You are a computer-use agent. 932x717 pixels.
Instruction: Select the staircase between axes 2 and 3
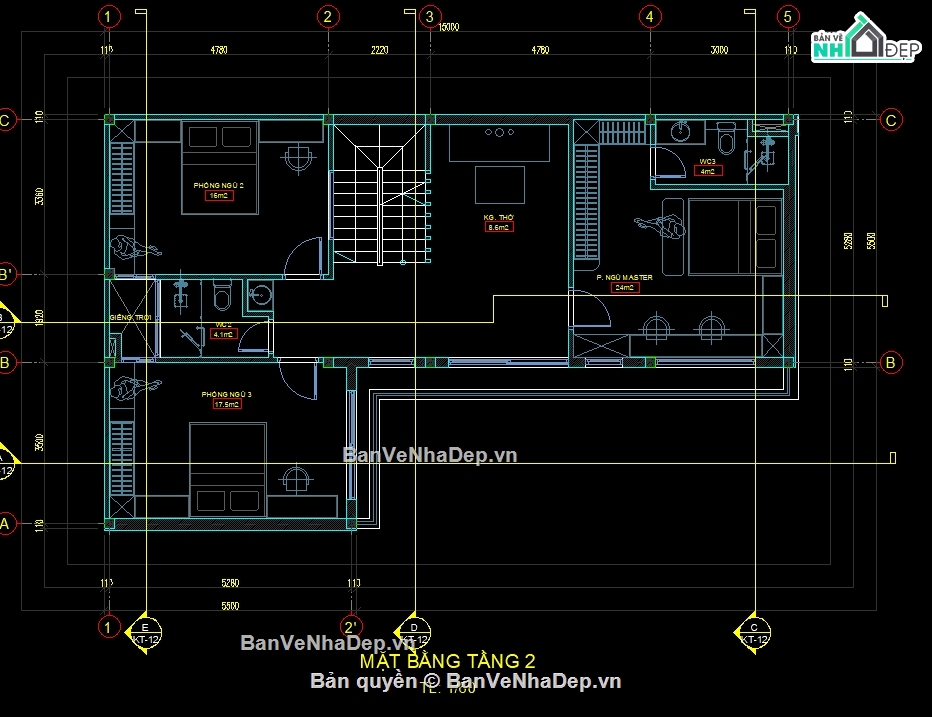(x=381, y=193)
